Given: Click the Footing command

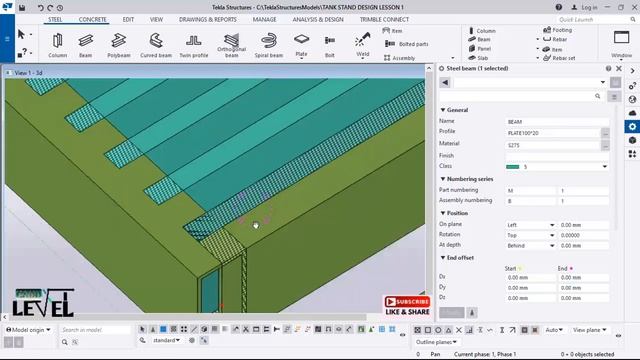Looking at the screenshot, I should [x=558, y=30].
